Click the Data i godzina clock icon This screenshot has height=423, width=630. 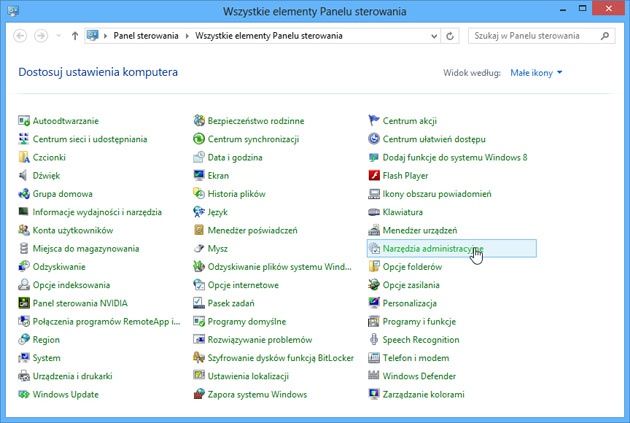(x=199, y=157)
